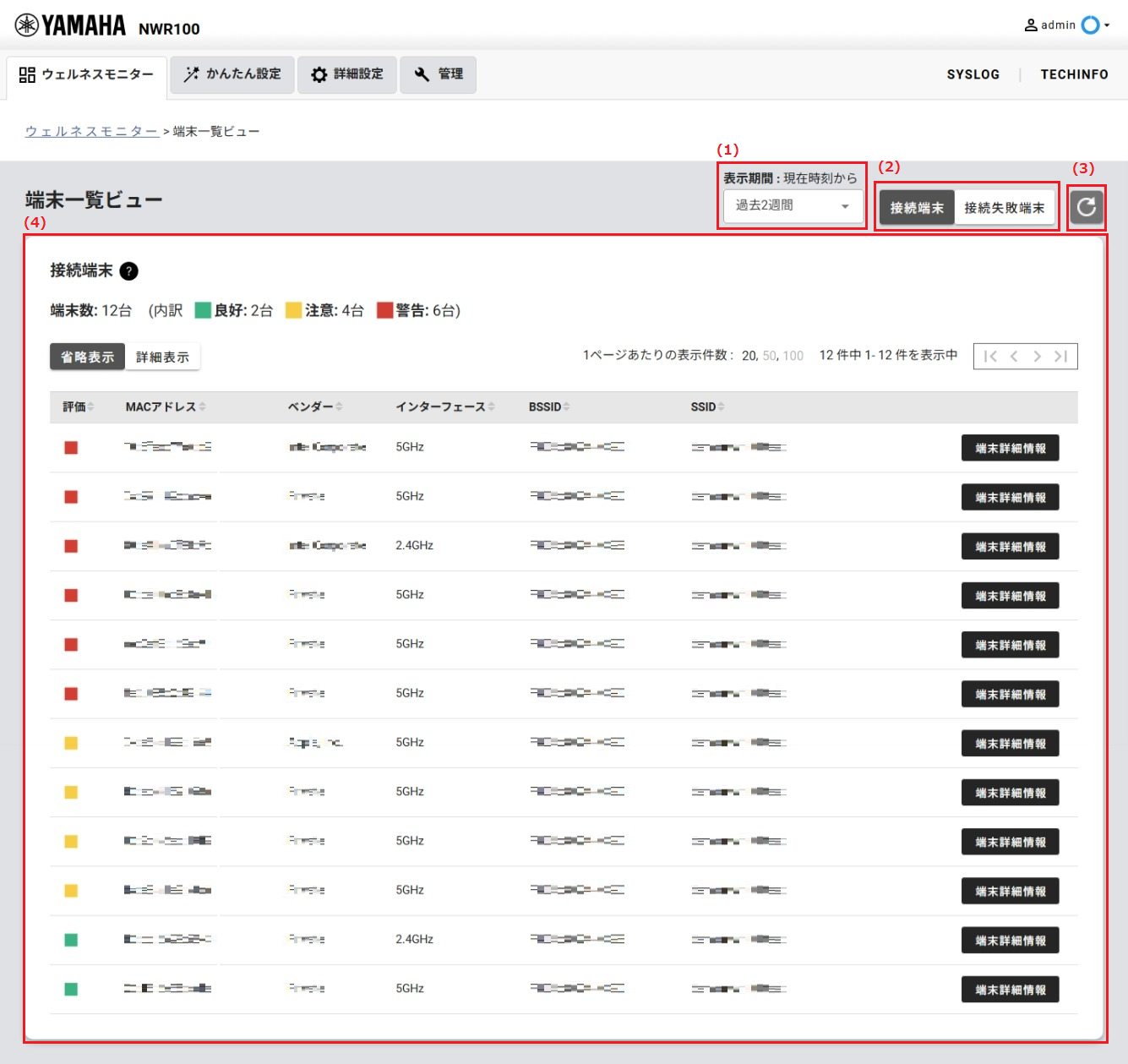1128x1064 pixels.
Task: Click 端末詳細情報 for the first device row
Action: point(1010,449)
